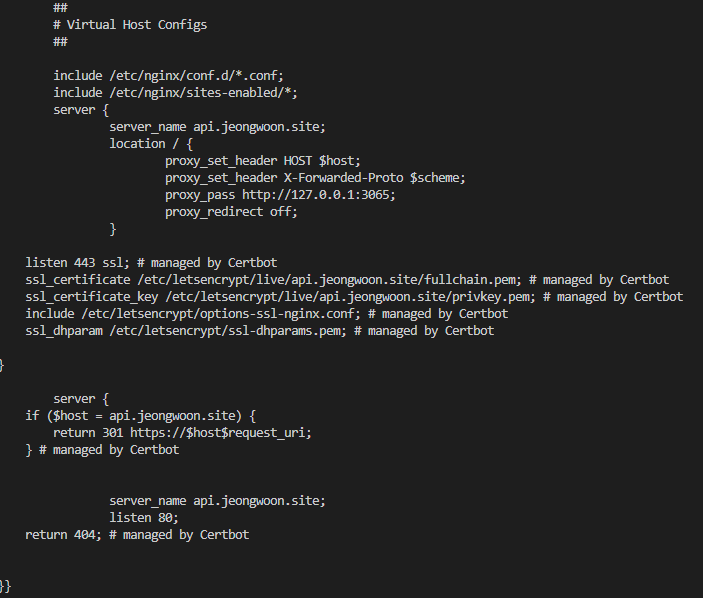
Task: Click the include sites-enabled line
Action: 175,93
